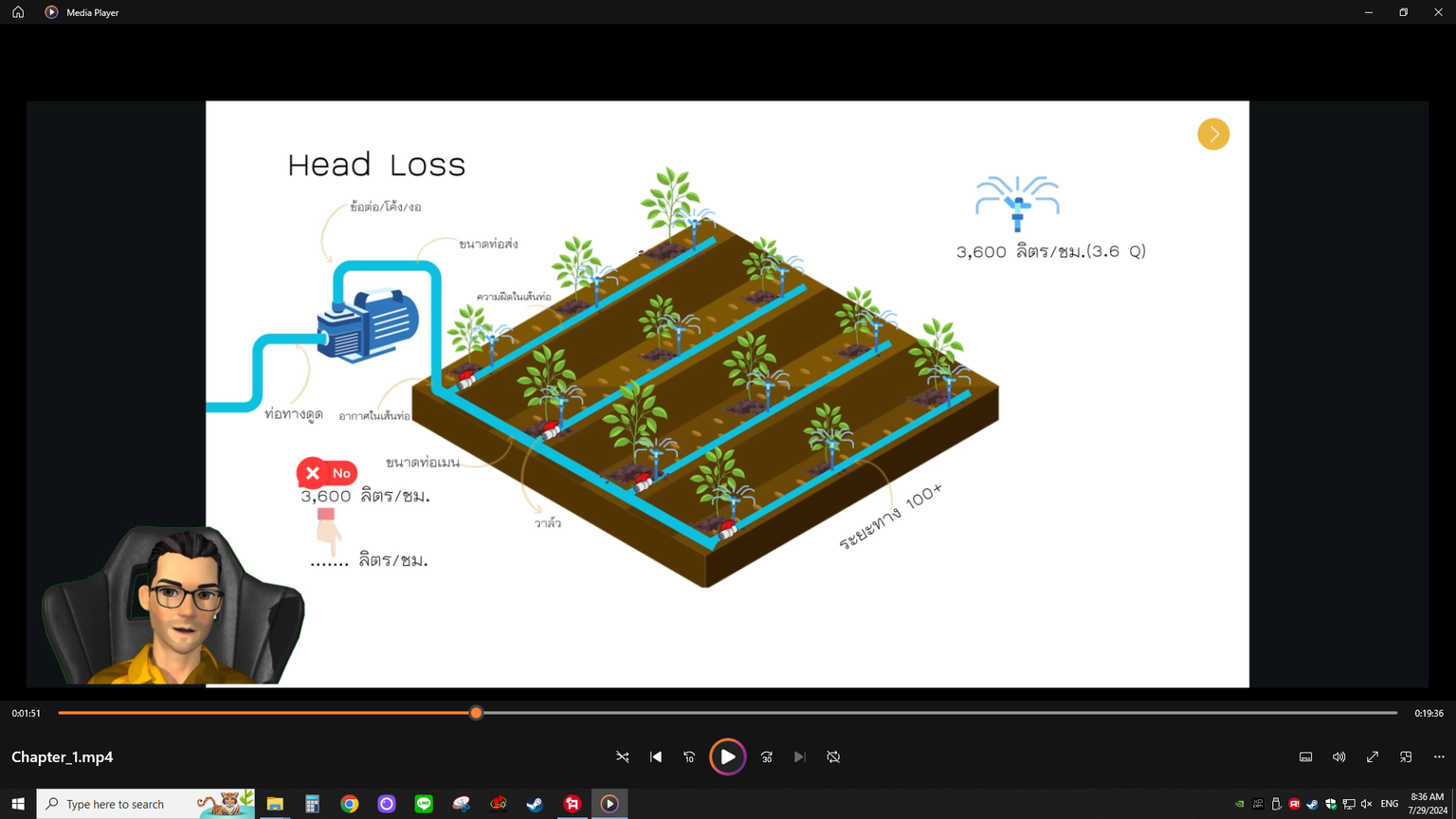
Task: Click the seek bar position handle
Action: pos(477,713)
